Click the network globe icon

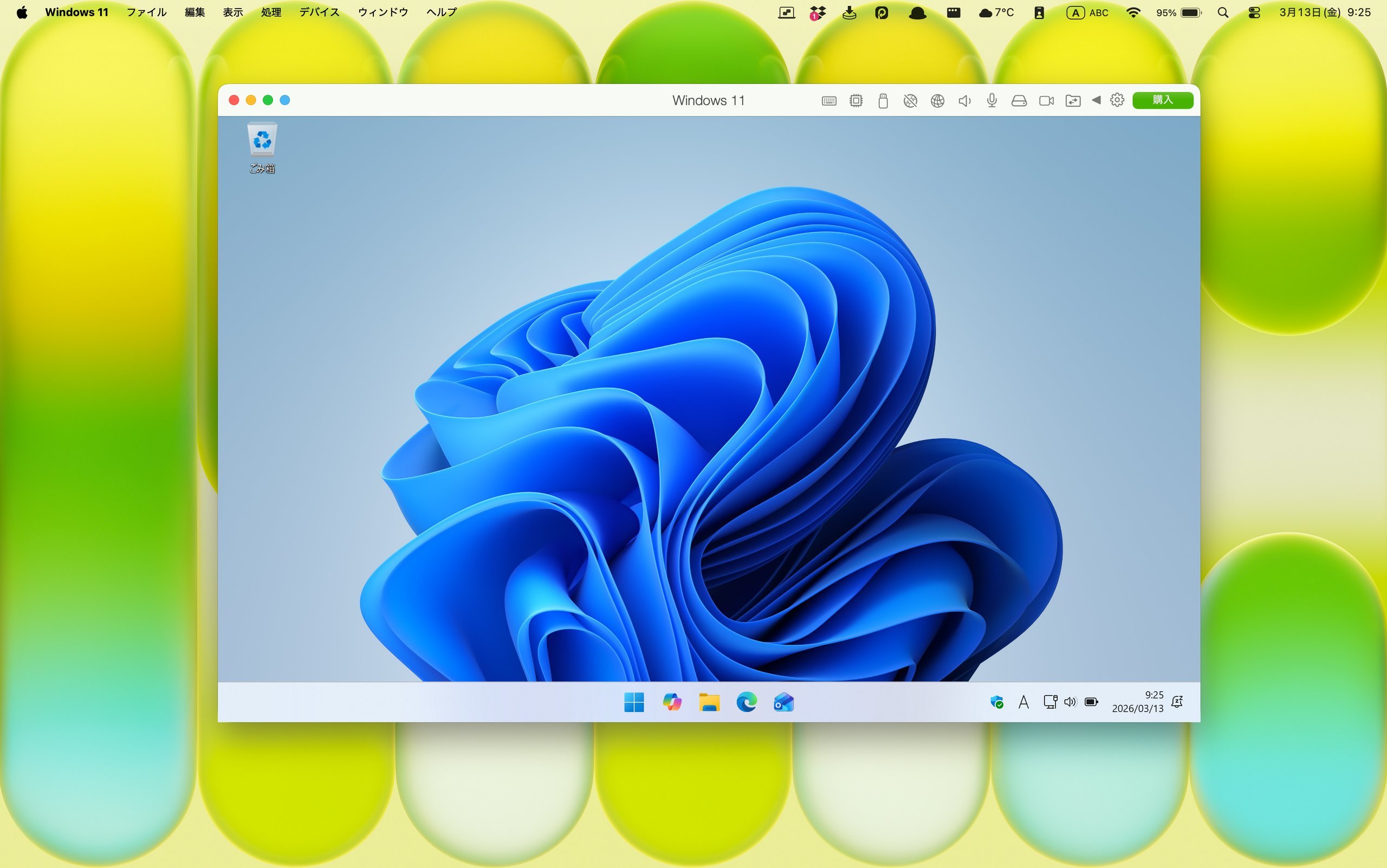pos(937,101)
